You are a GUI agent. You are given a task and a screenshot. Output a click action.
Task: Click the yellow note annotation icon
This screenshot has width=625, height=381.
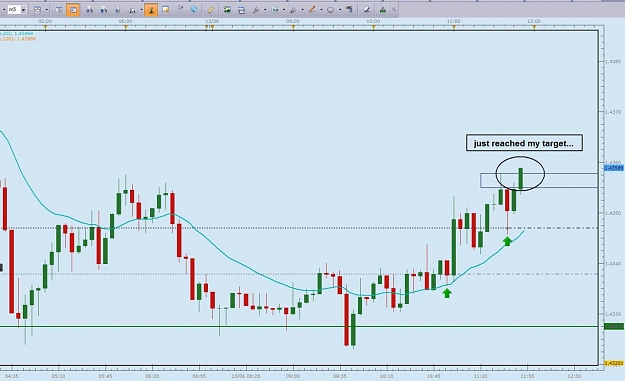click(165, 10)
